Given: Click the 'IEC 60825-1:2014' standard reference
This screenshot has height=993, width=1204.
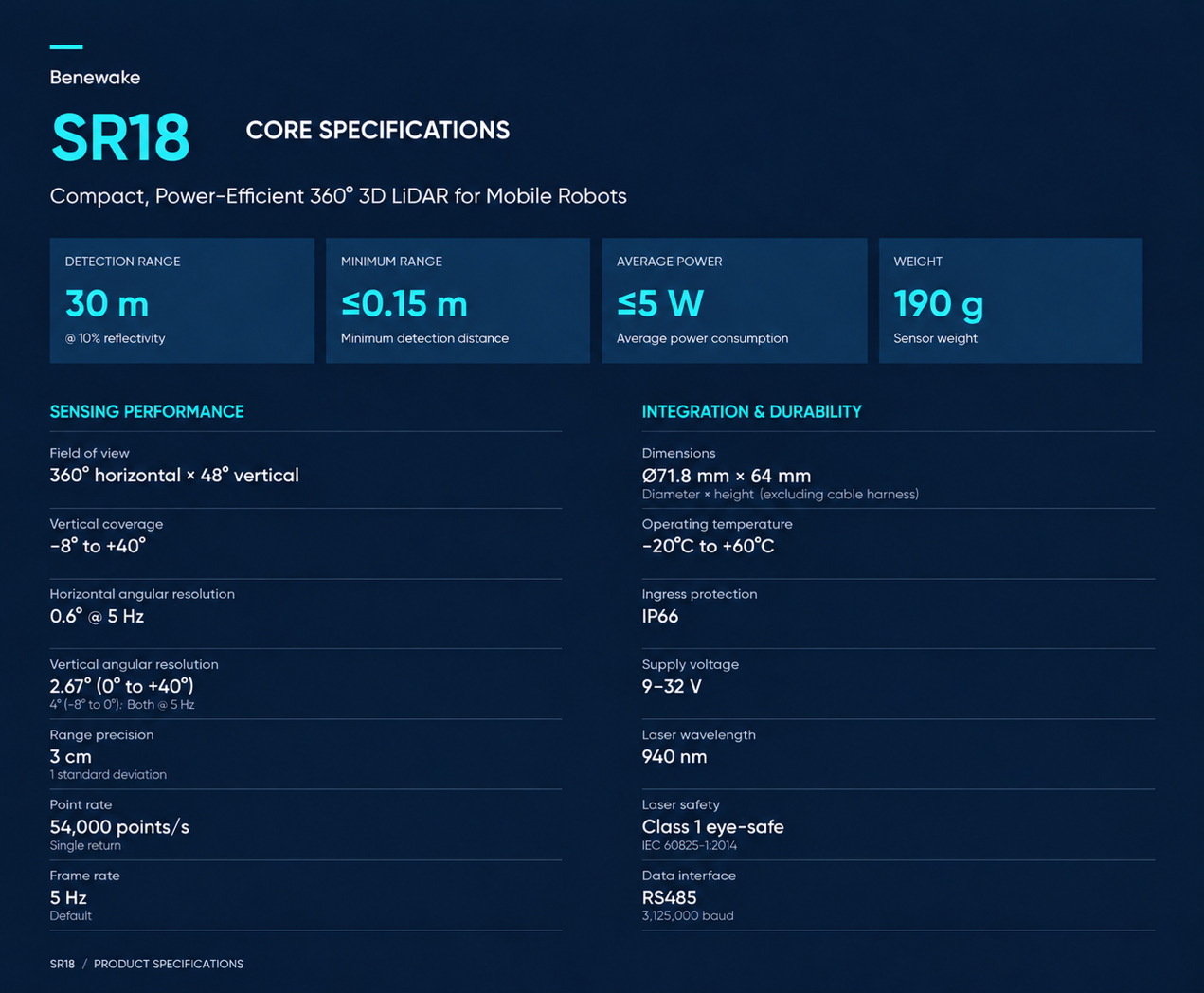Looking at the screenshot, I should [690, 845].
